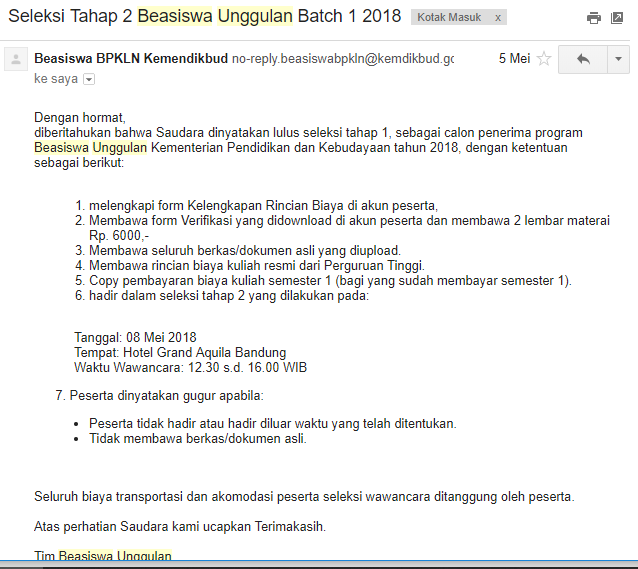Click sender's profile avatar icon
This screenshot has width=638, height=569.
(x=16, y=59)
